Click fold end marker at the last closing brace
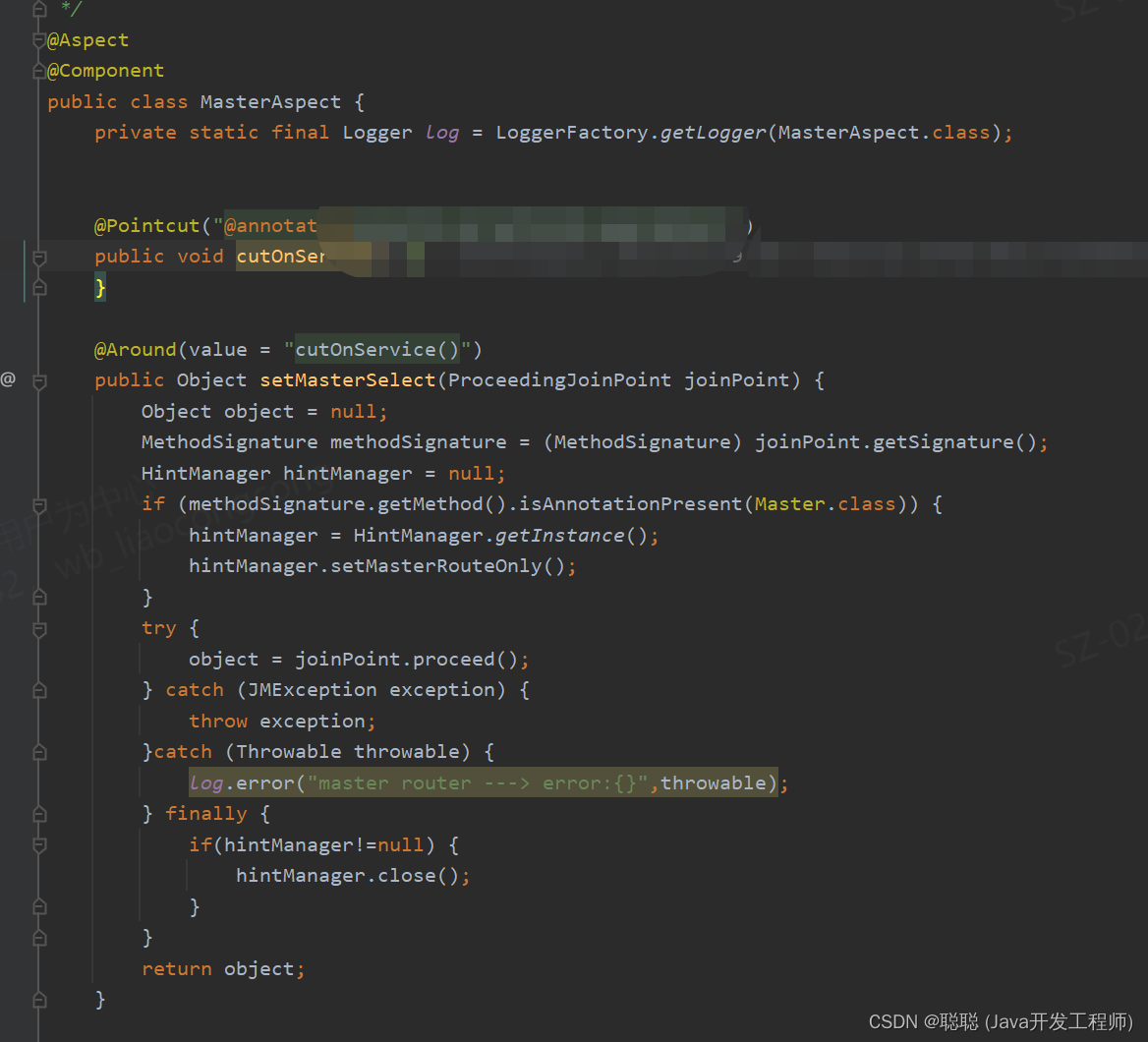The image size is (1148, 1042). point(39,1001)
